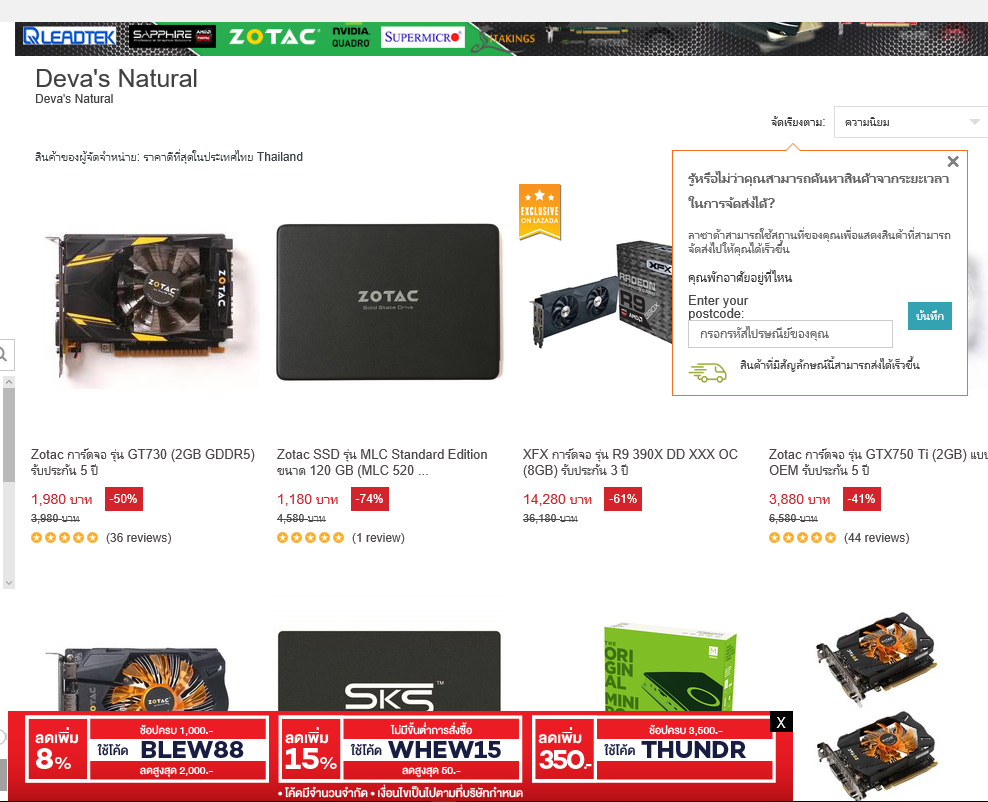Click the XFX R9 390X product image
Image resolution: width=988 pixels, height=802 pixels.
tap(601, 296)
